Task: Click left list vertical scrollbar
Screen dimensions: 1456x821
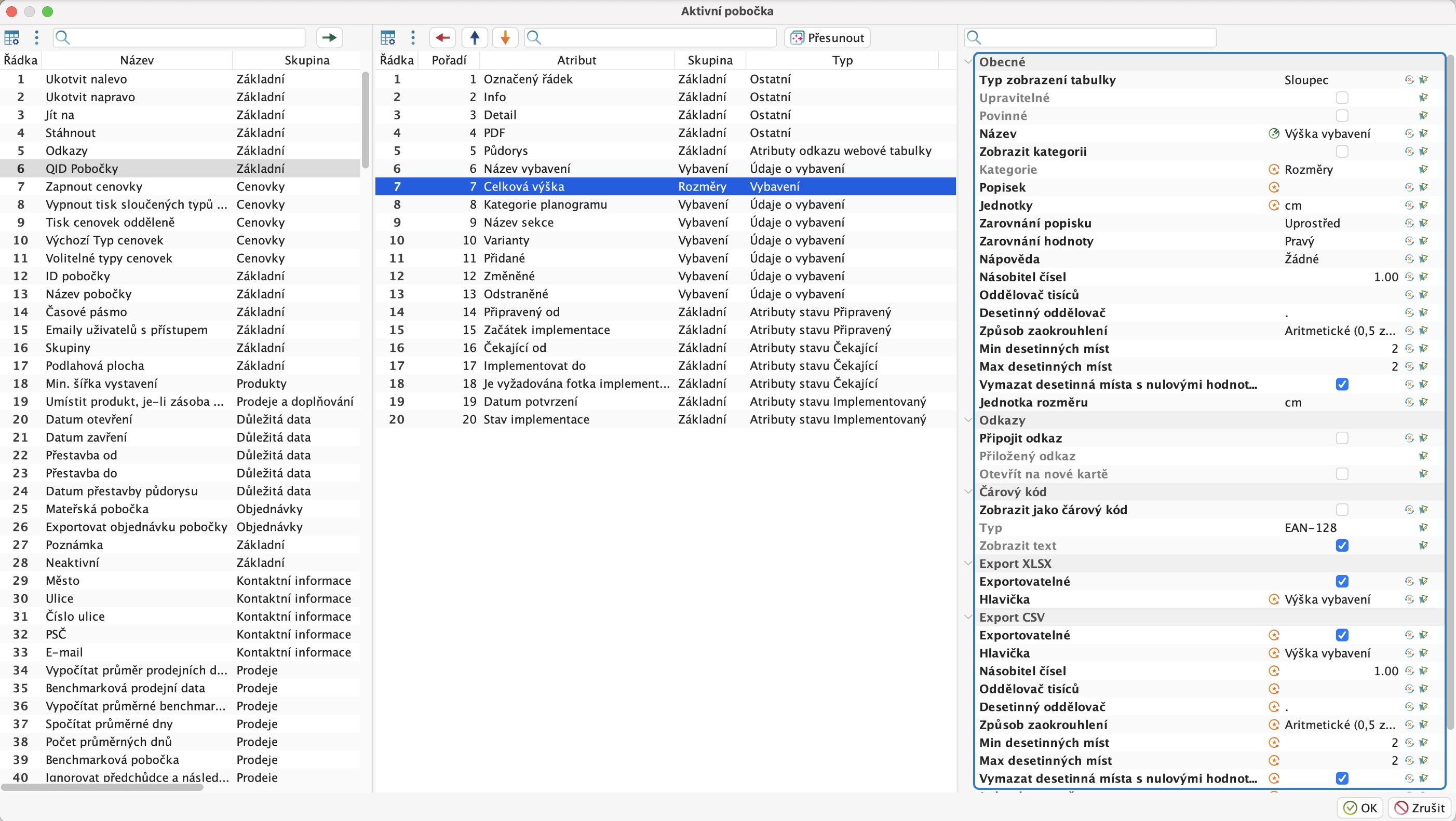Action: [x=366, y=119]
